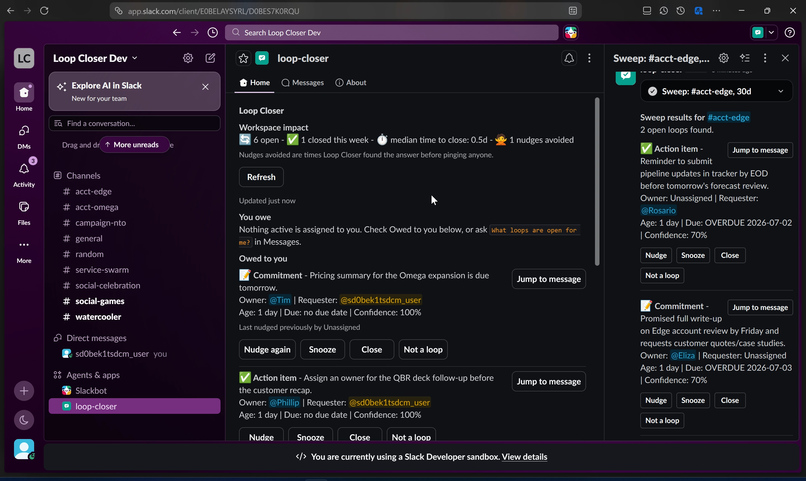This screenshot has width=806, height=481.
Task: Go forward in Slack history arrow
Action: pos(194,32)
